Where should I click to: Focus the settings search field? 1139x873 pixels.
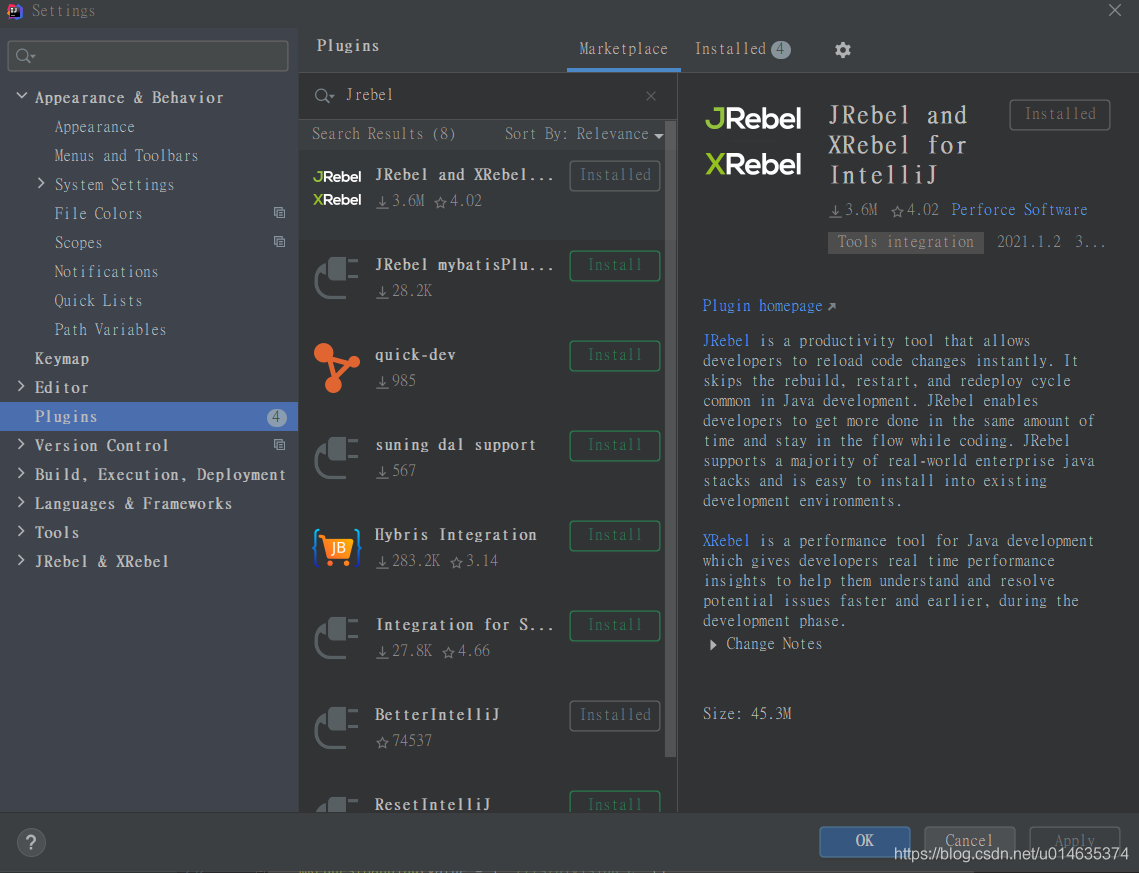(x=148, y=56)
